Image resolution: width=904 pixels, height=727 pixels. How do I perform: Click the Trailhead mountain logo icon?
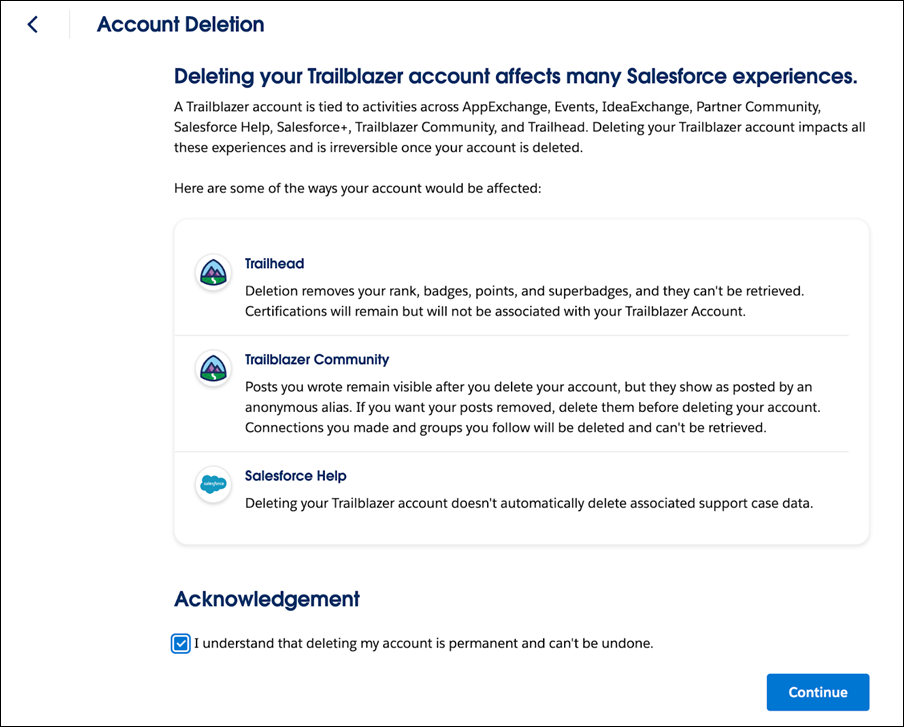point(213,273)
